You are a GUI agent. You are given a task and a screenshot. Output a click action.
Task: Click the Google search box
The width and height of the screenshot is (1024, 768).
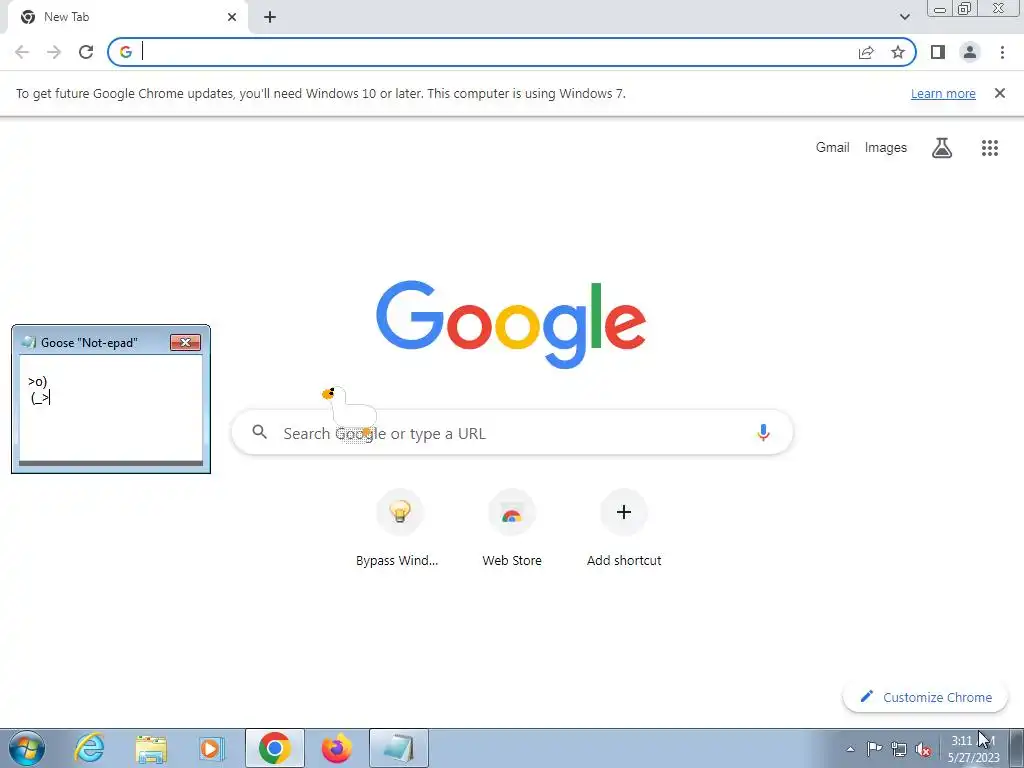(x=512, y=432)
